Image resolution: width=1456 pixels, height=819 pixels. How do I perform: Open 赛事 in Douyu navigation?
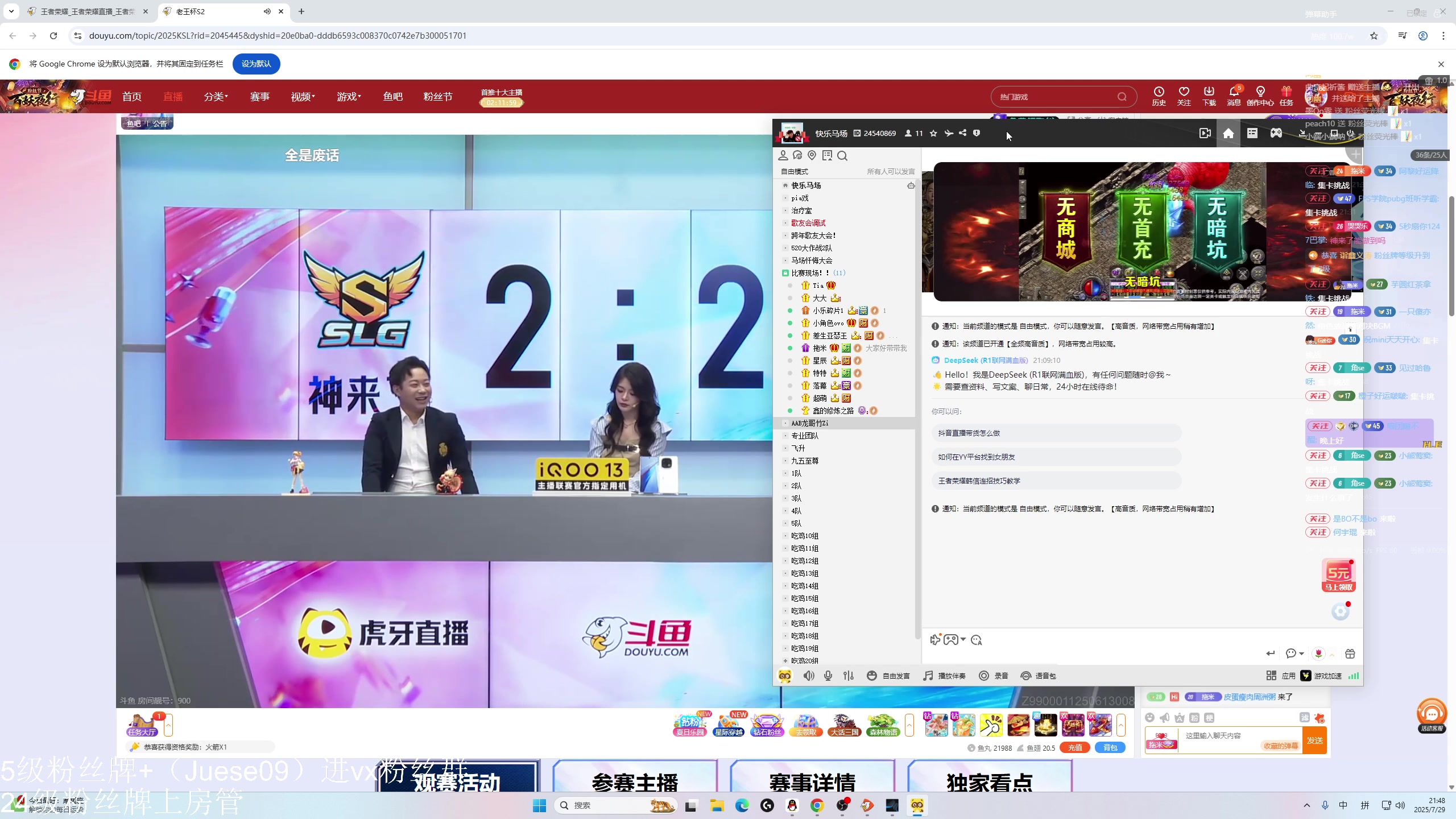point(260,97)
